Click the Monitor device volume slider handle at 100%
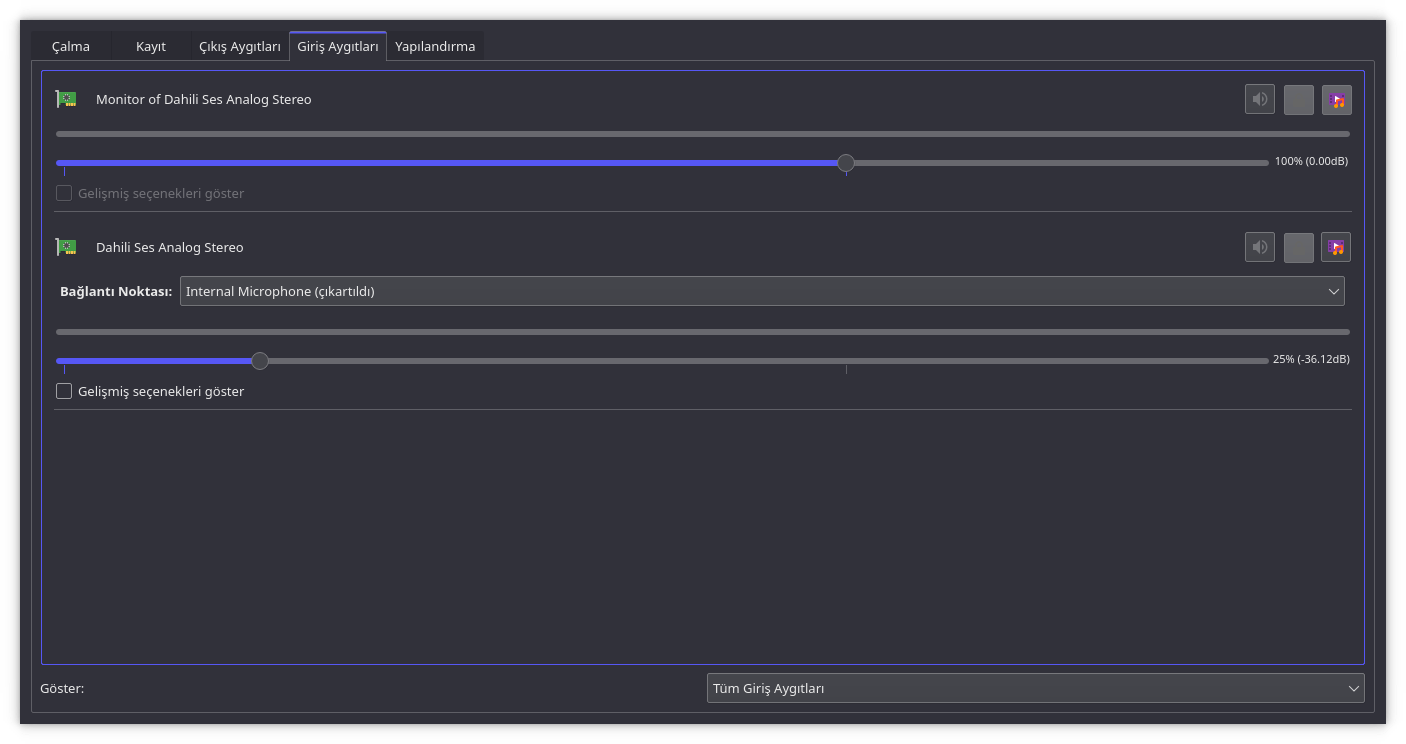 (846, 163)
